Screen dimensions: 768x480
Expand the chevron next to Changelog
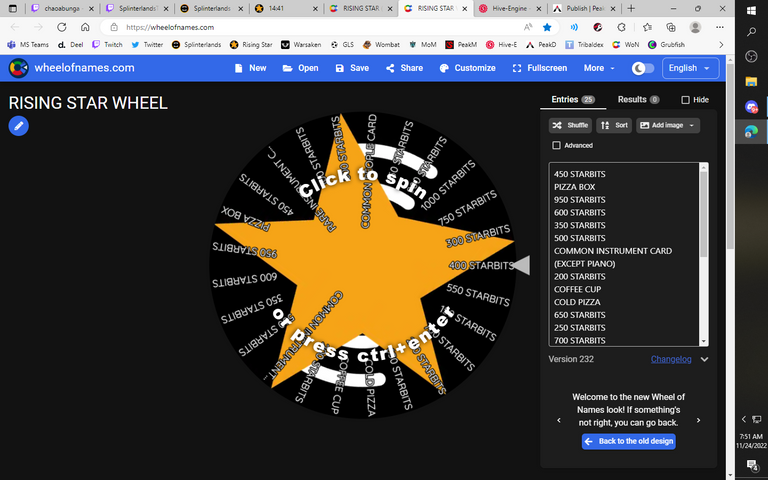point(704,359)
